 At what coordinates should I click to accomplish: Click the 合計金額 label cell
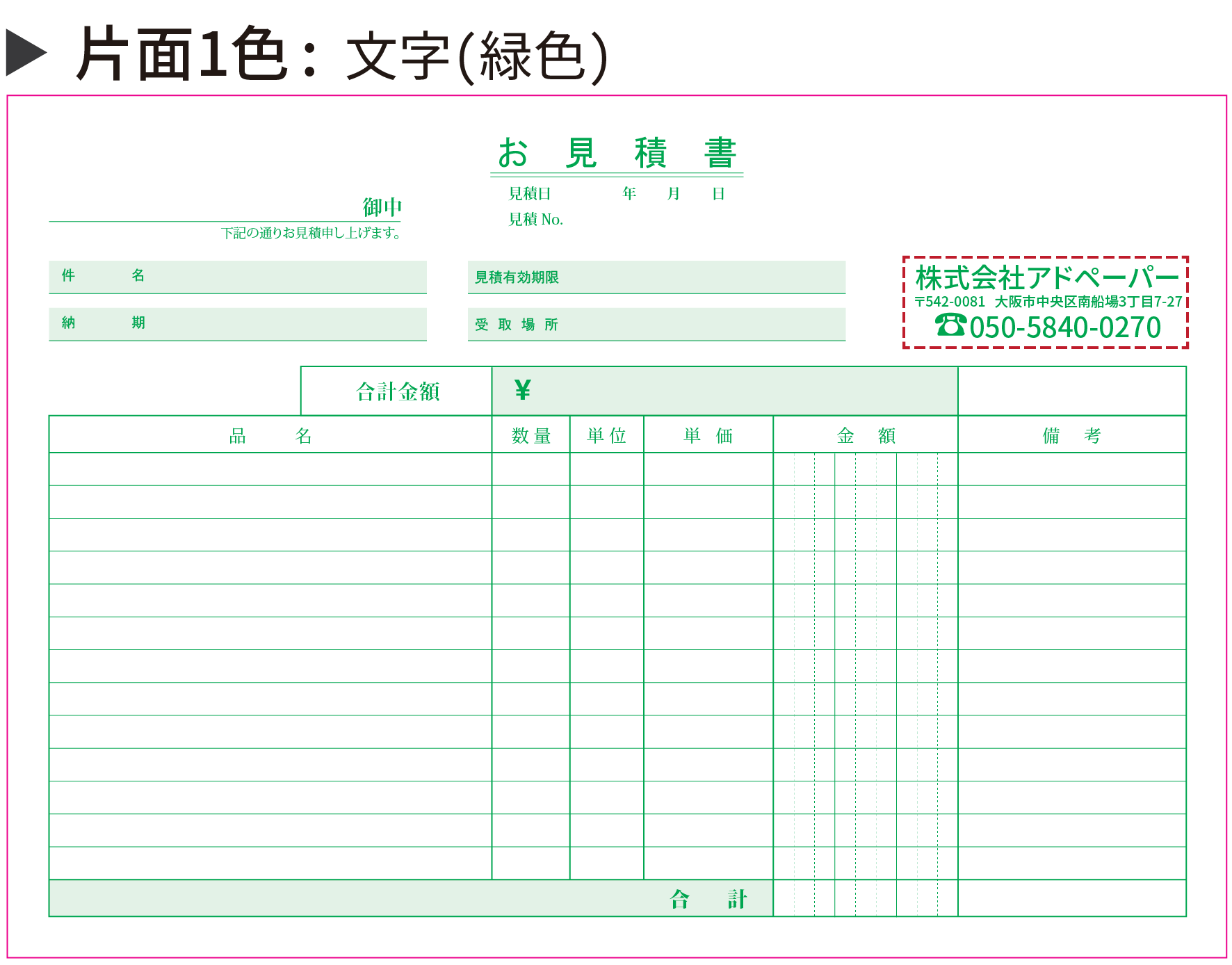(x=397, y=391)
